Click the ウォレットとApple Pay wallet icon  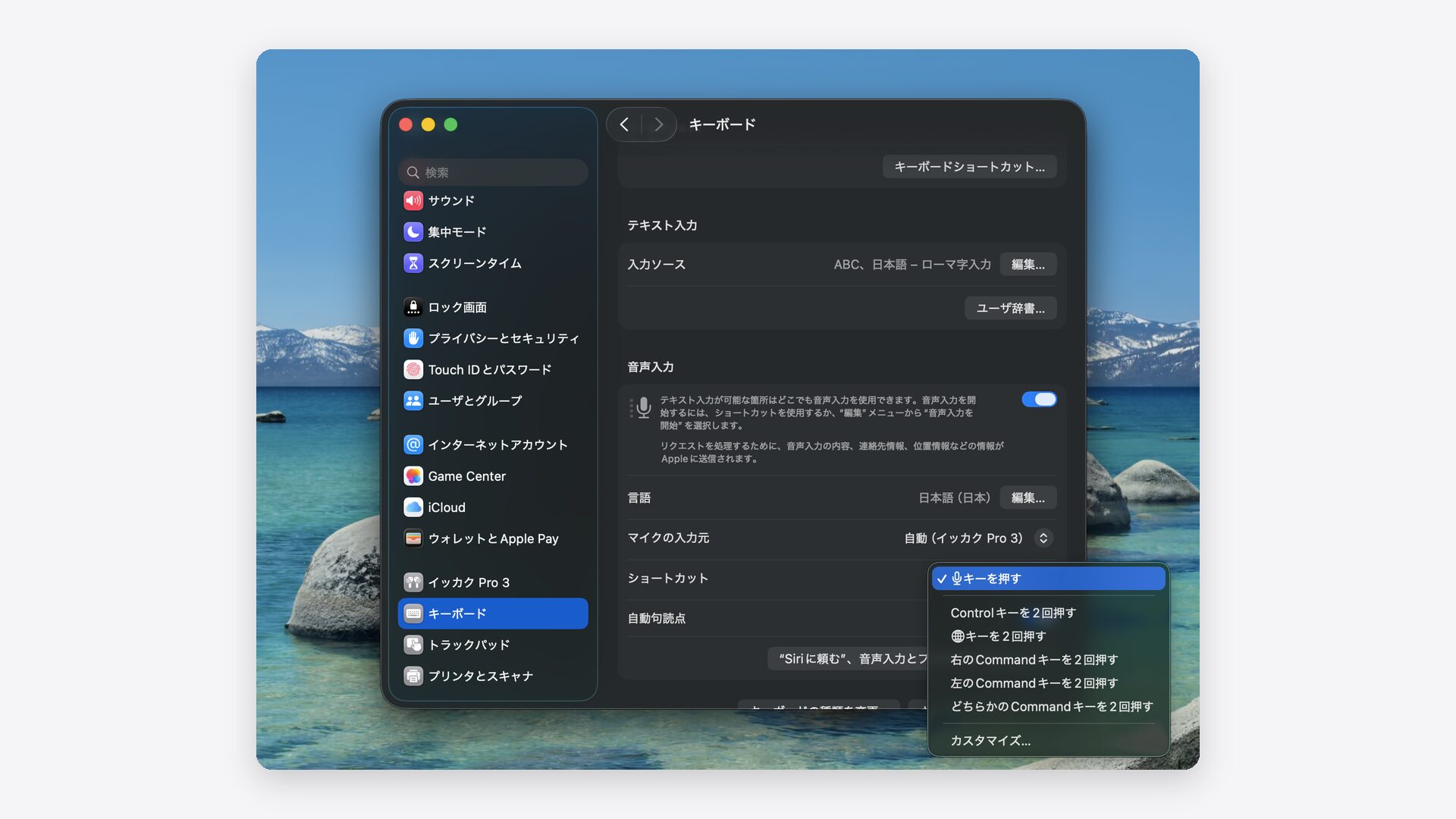tap(413, 538)
